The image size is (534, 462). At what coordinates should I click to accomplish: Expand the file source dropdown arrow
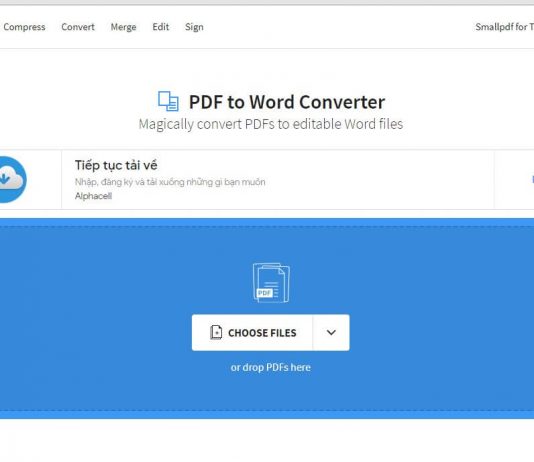click(331, 333)
